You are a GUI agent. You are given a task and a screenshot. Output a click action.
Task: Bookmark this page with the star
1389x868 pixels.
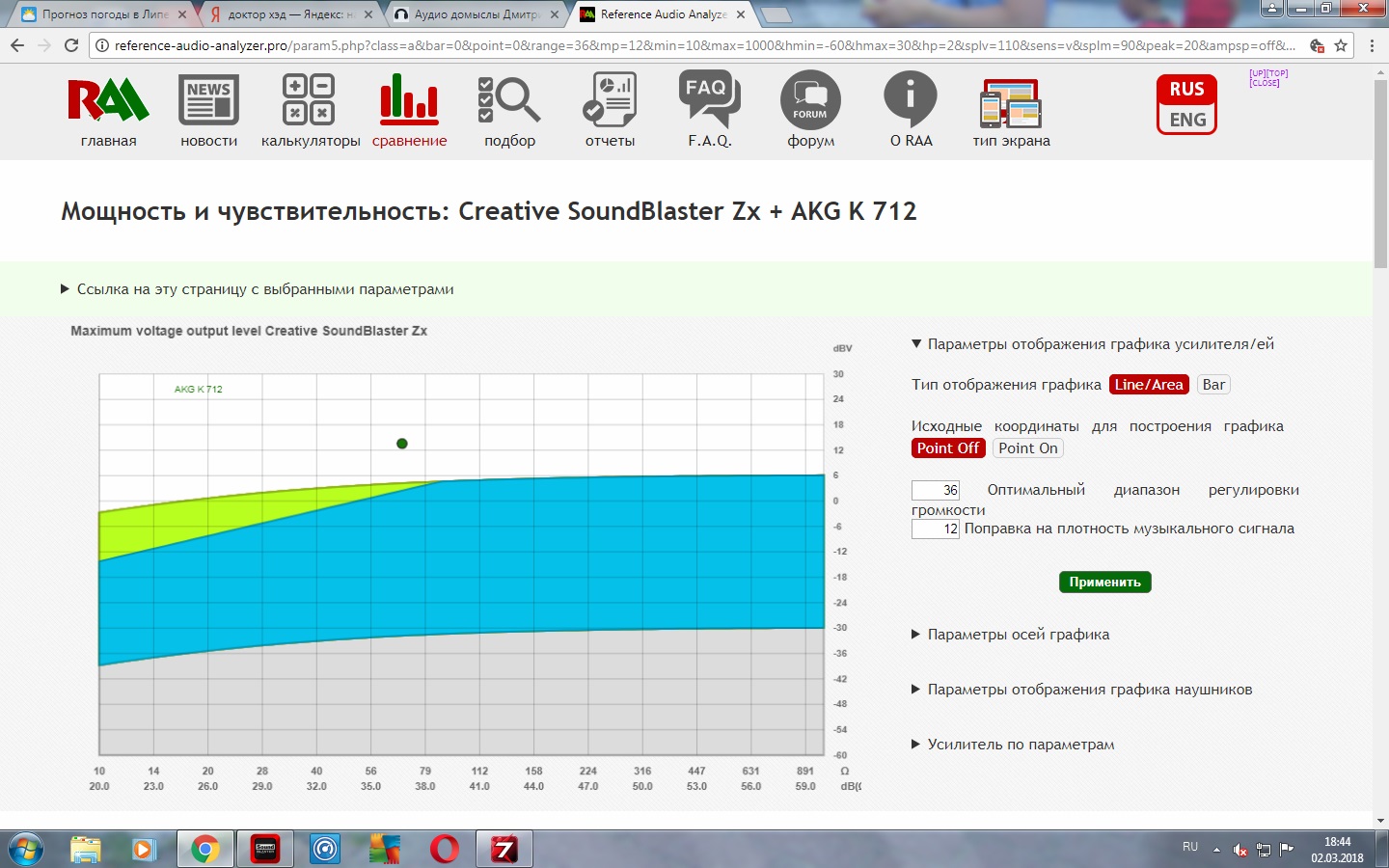1341,45
